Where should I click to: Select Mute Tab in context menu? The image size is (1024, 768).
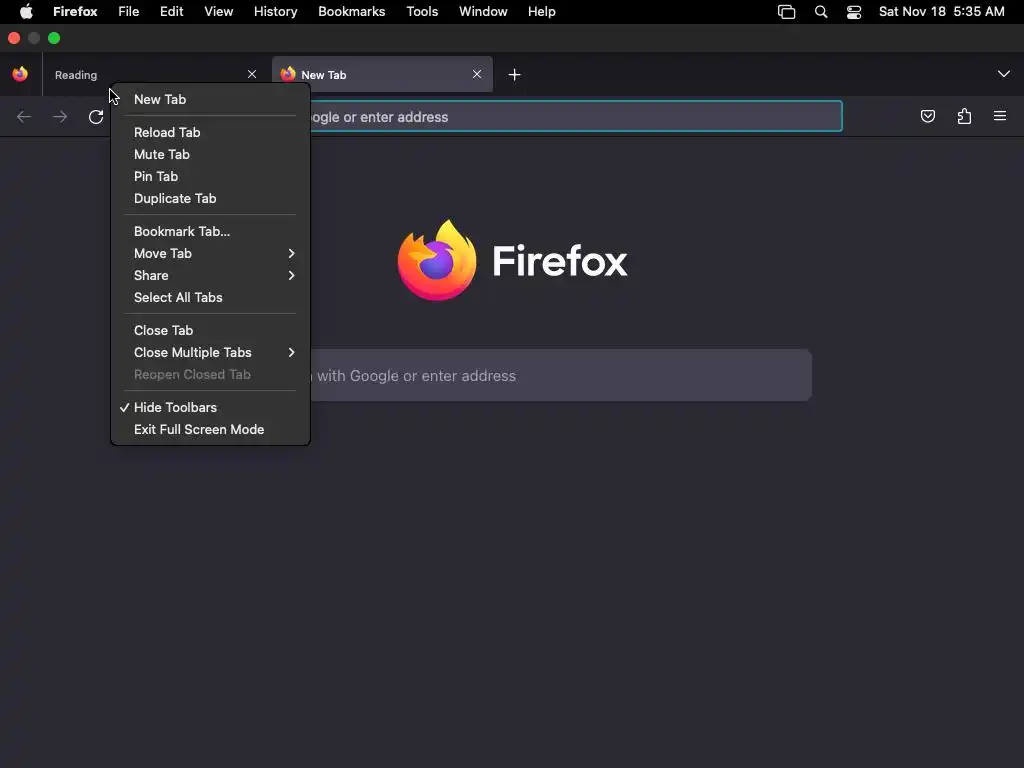[x=210, y=155]
